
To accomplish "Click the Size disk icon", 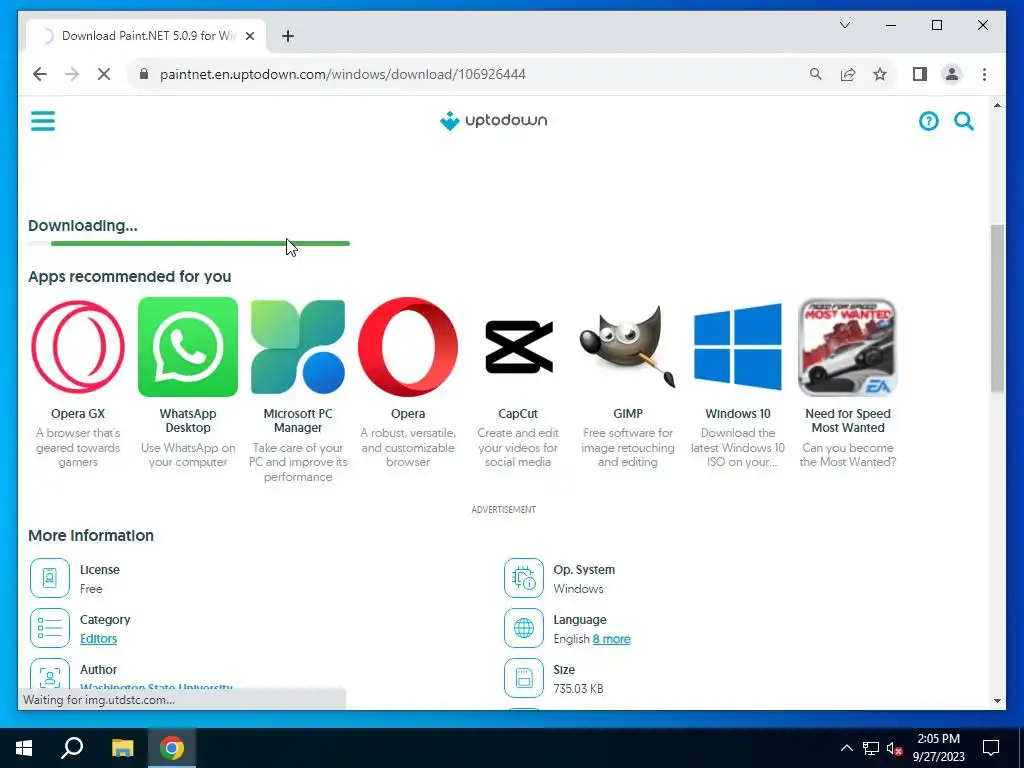I will pyautogui.click(x=524, y=678).
